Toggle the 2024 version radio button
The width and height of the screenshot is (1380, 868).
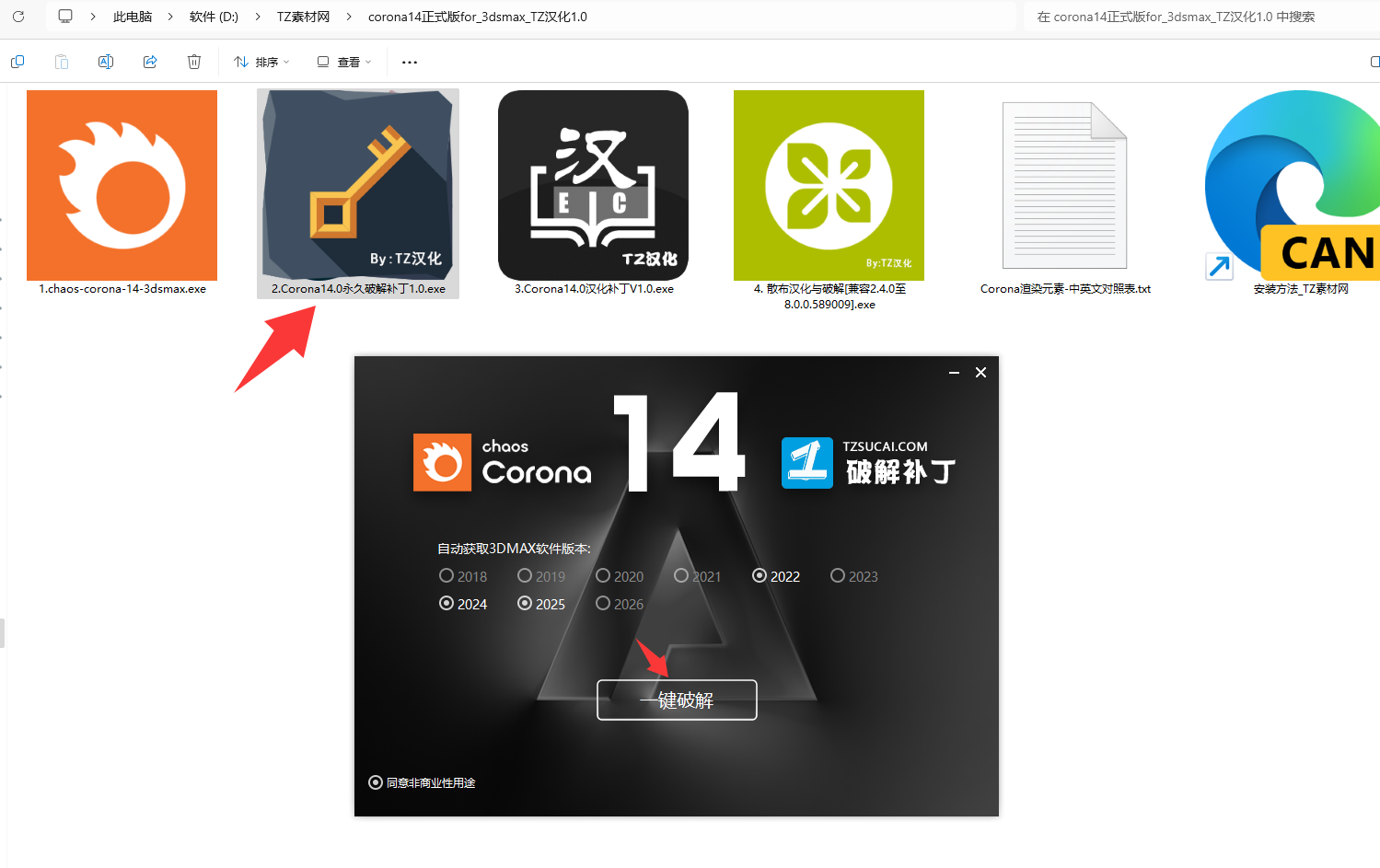(446, 604)
